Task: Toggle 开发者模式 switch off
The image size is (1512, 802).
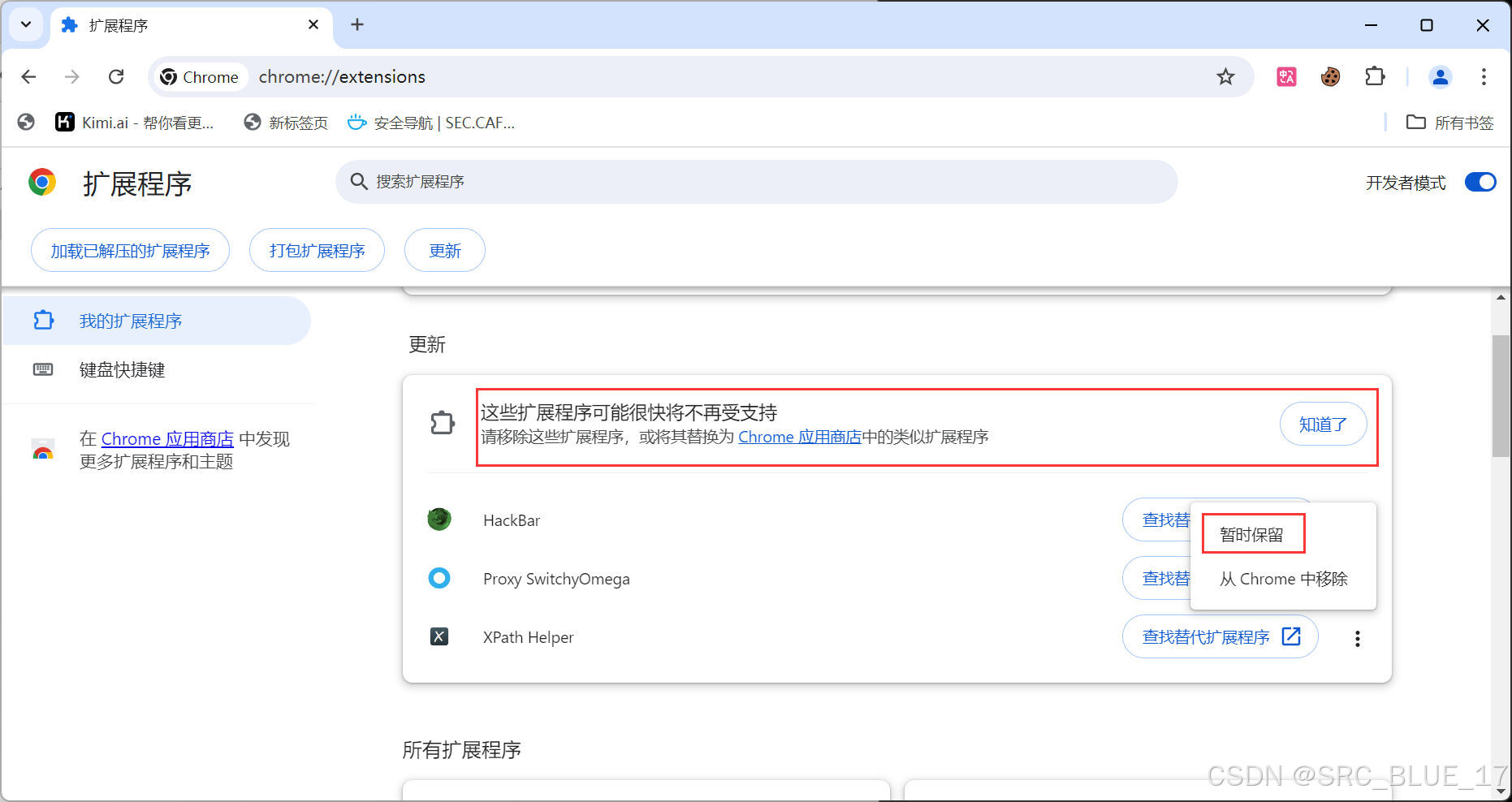Action: [x=1480, y=182]
